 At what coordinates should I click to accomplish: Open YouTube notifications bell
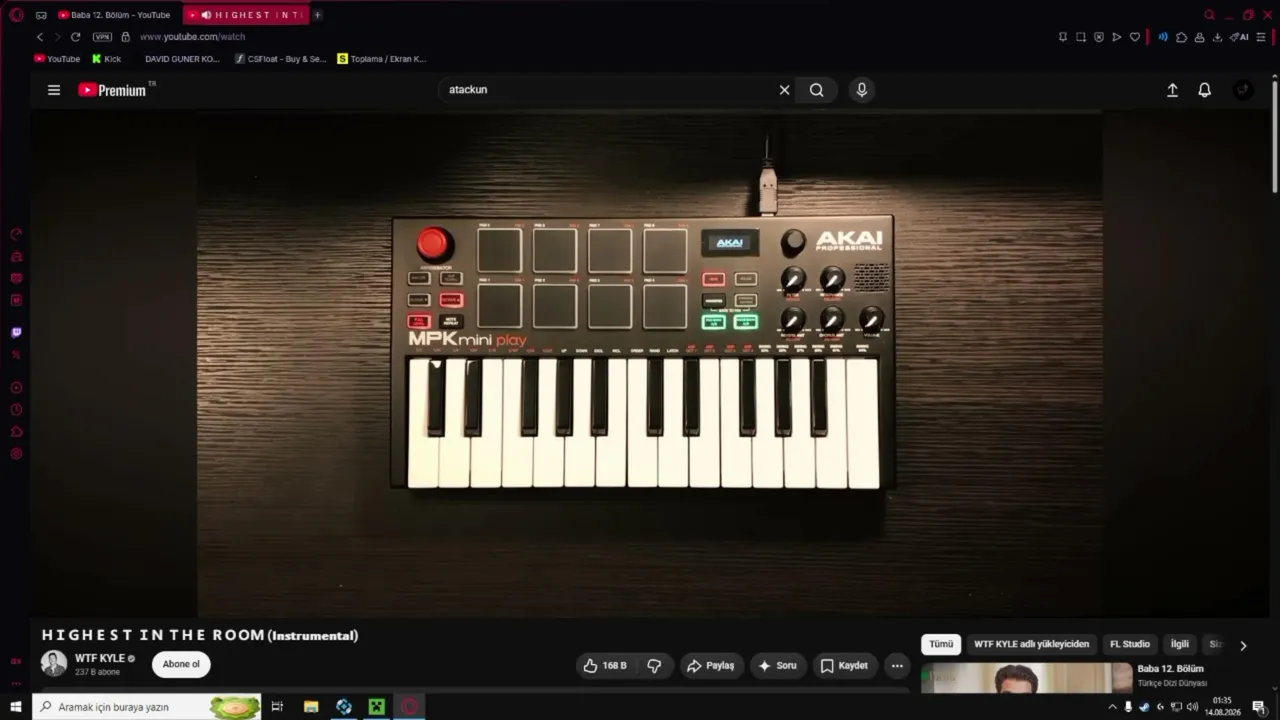[x=1205, y=90]
